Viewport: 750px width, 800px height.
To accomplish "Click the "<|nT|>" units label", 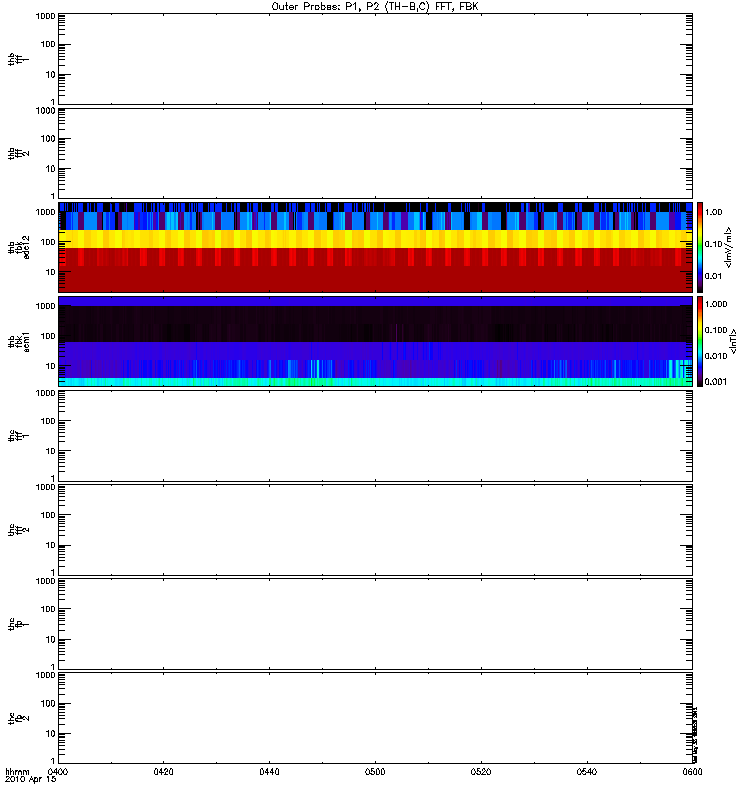I will point(734,341).
